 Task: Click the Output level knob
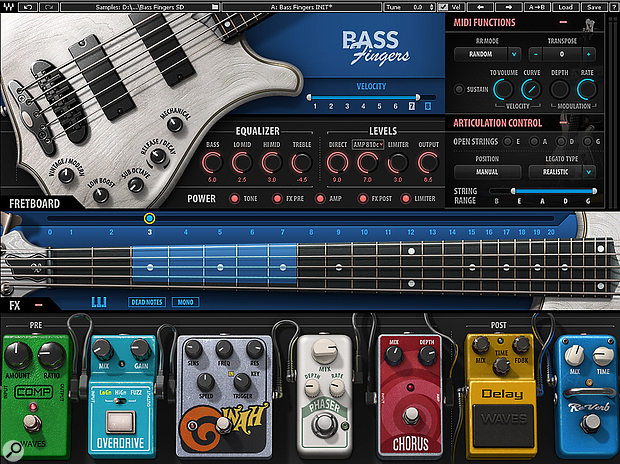[x=428, y=163]
